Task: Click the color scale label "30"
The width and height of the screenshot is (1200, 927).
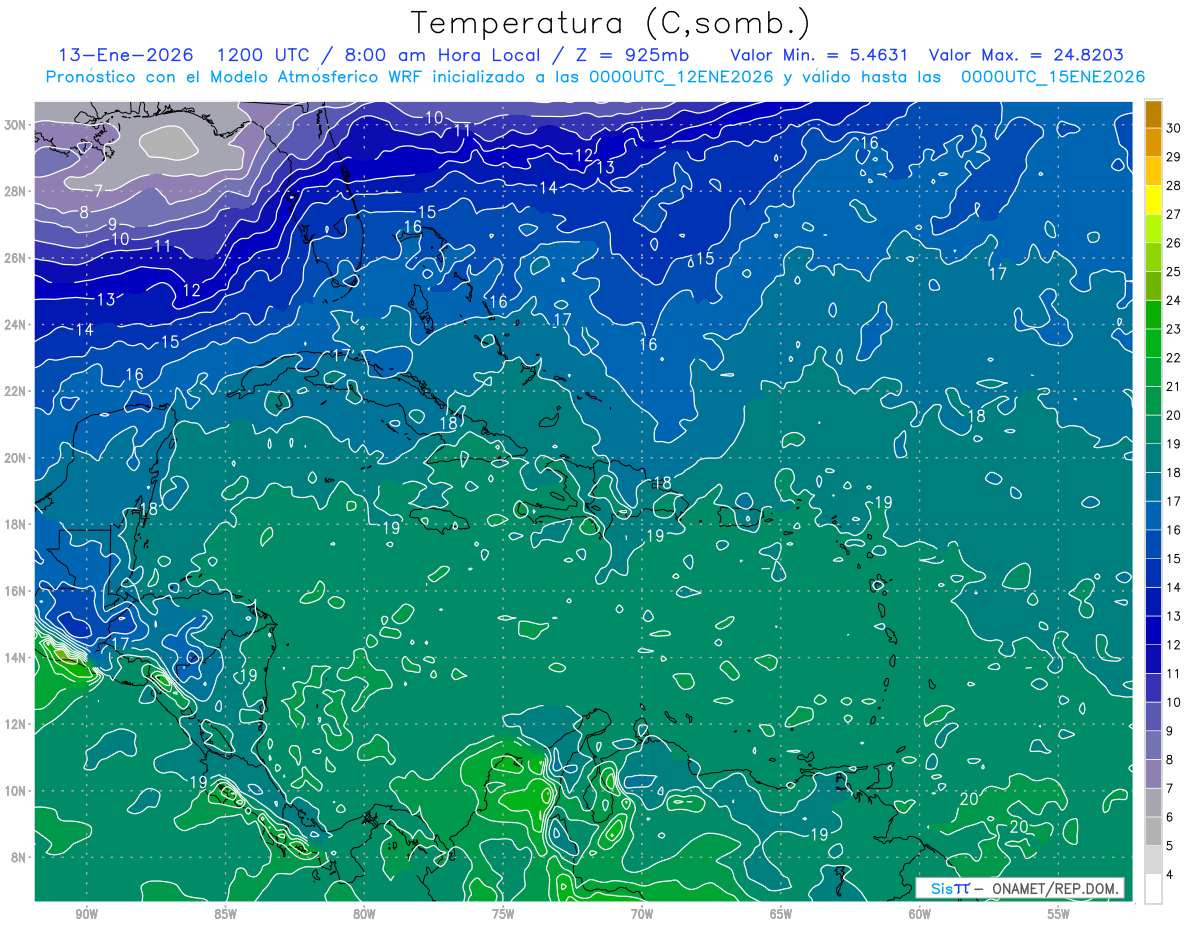Action: [x=1174, y=127]
